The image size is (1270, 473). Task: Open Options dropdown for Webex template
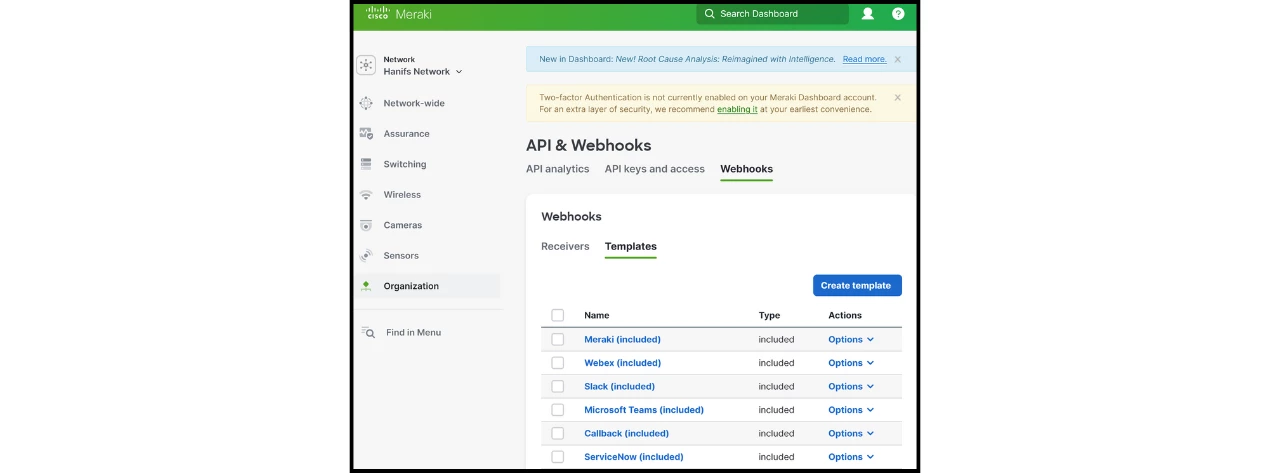[851, 363]
